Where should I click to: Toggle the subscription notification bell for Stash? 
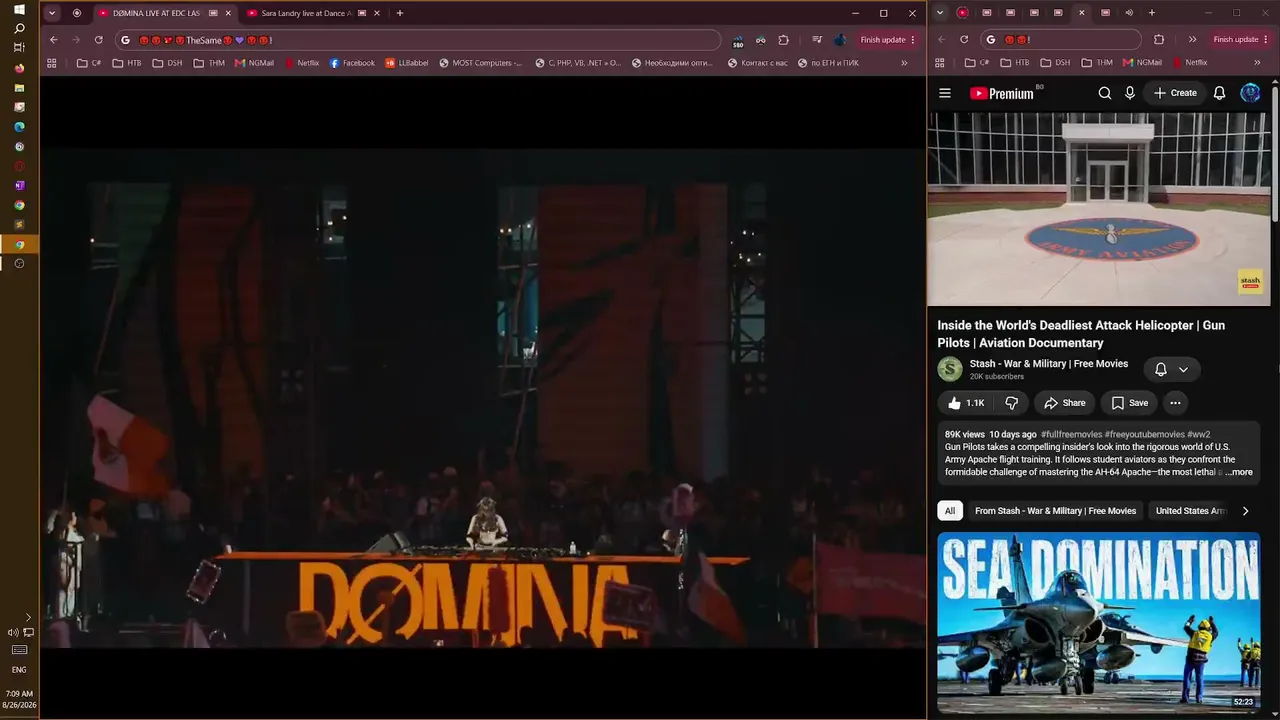(1172, 369)
